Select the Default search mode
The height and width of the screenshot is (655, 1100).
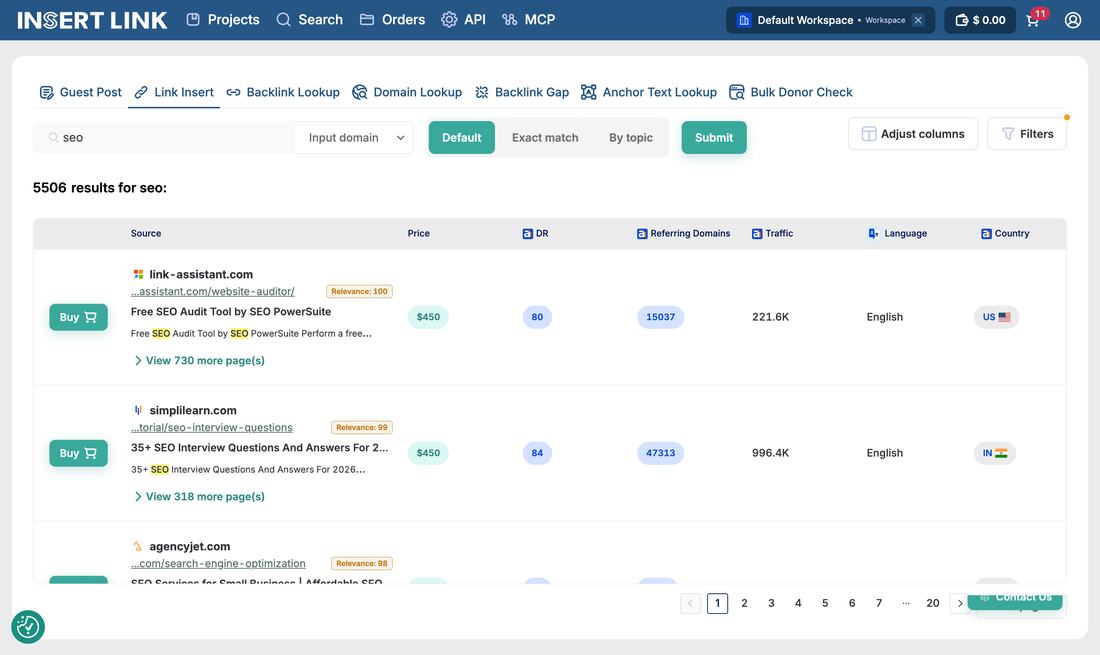coord(462,137)
